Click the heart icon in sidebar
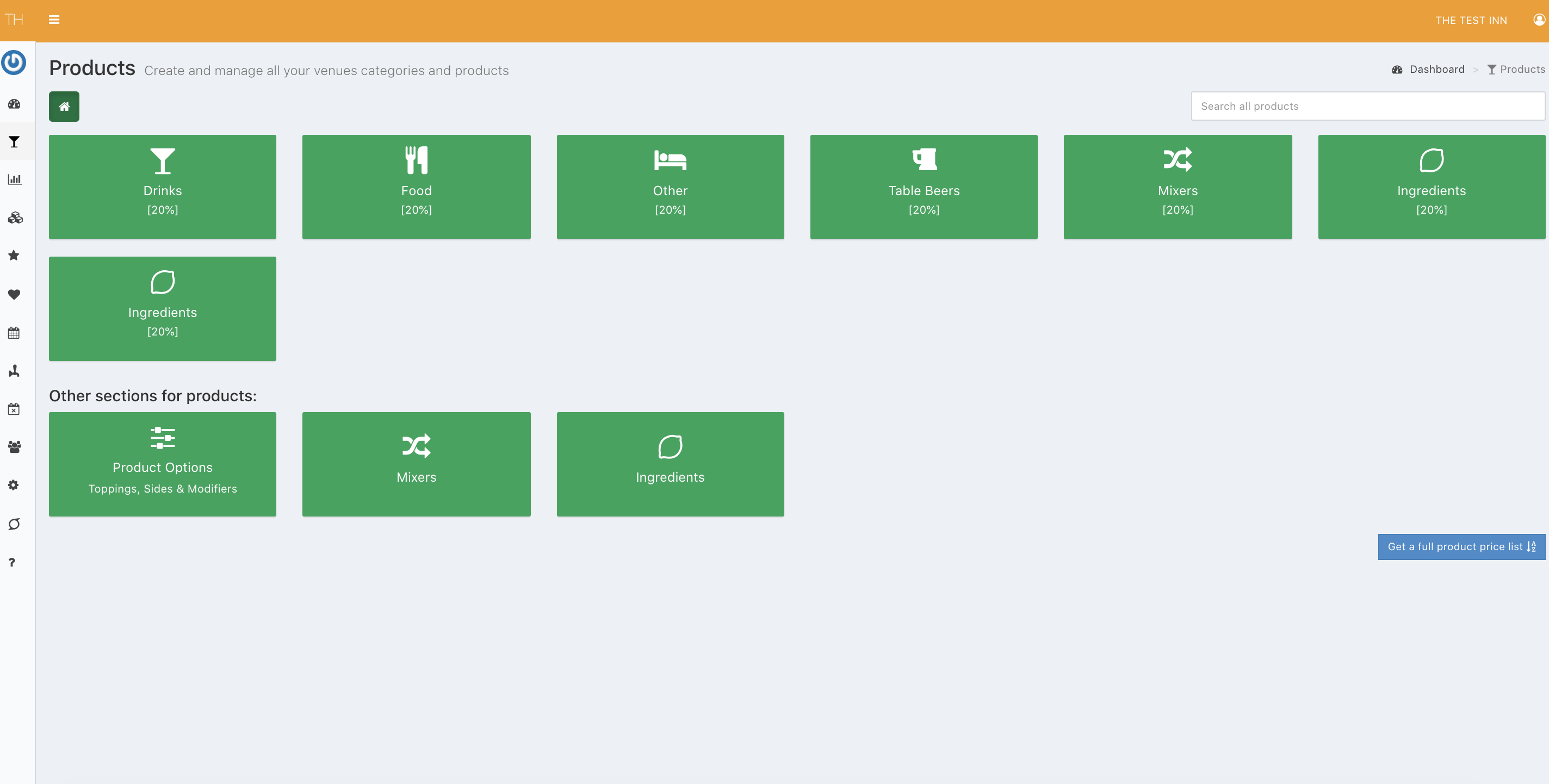This screenshot has height=784, width=1549. [x=15, y=294]
